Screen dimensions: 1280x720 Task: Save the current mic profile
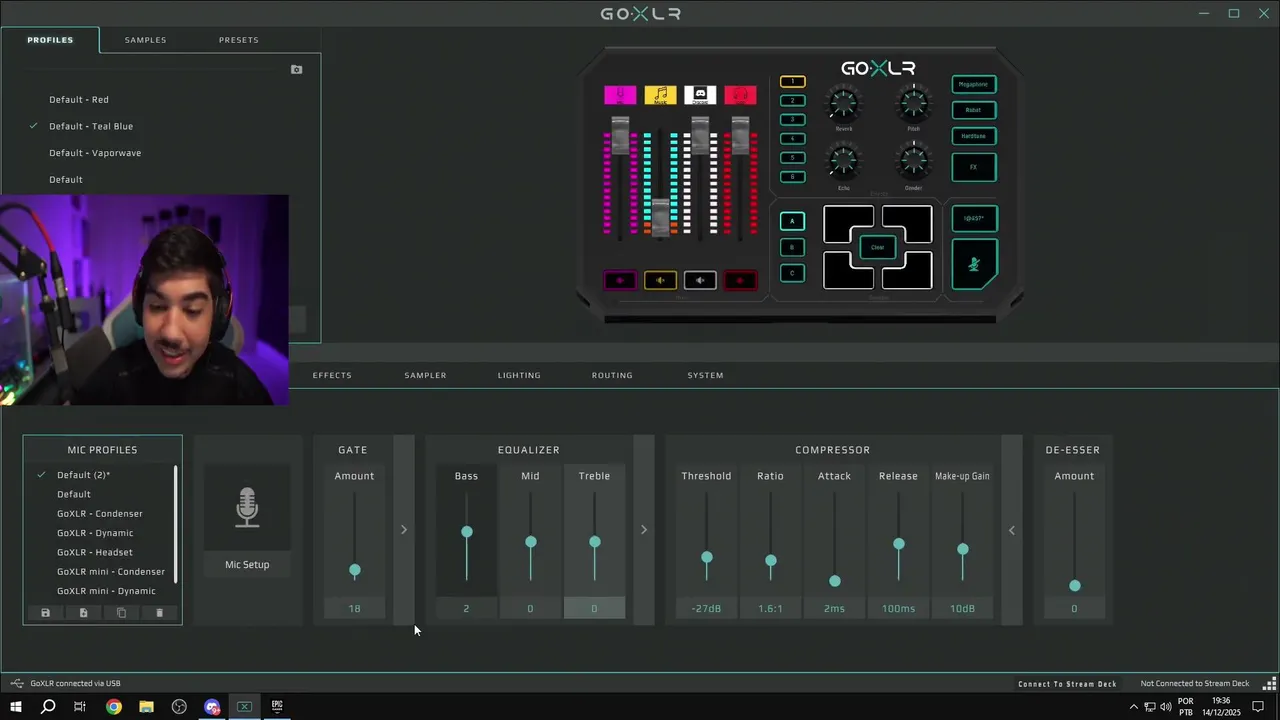[45, 613]
